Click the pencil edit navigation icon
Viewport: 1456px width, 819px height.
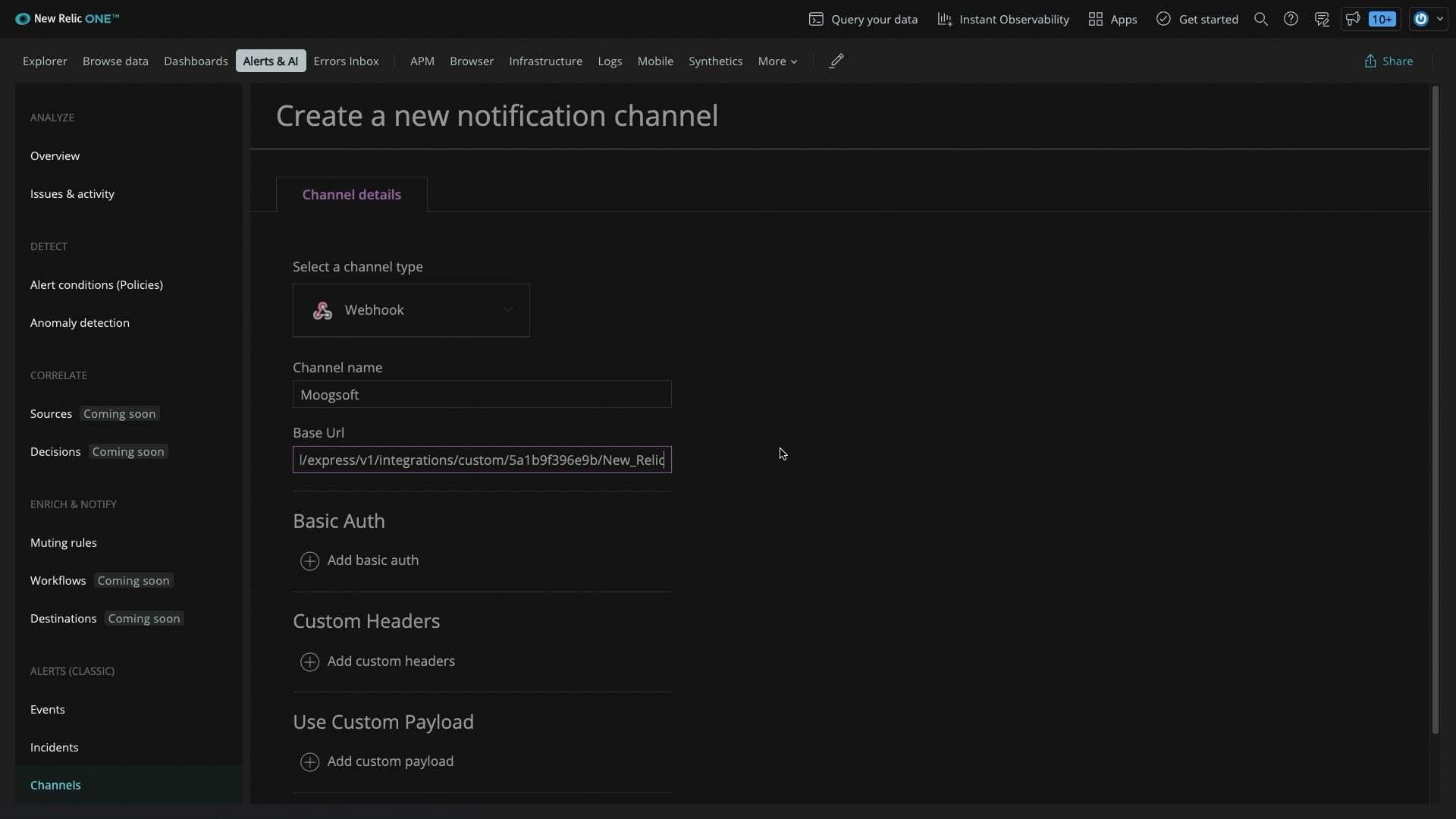click(x=836, y=61)
